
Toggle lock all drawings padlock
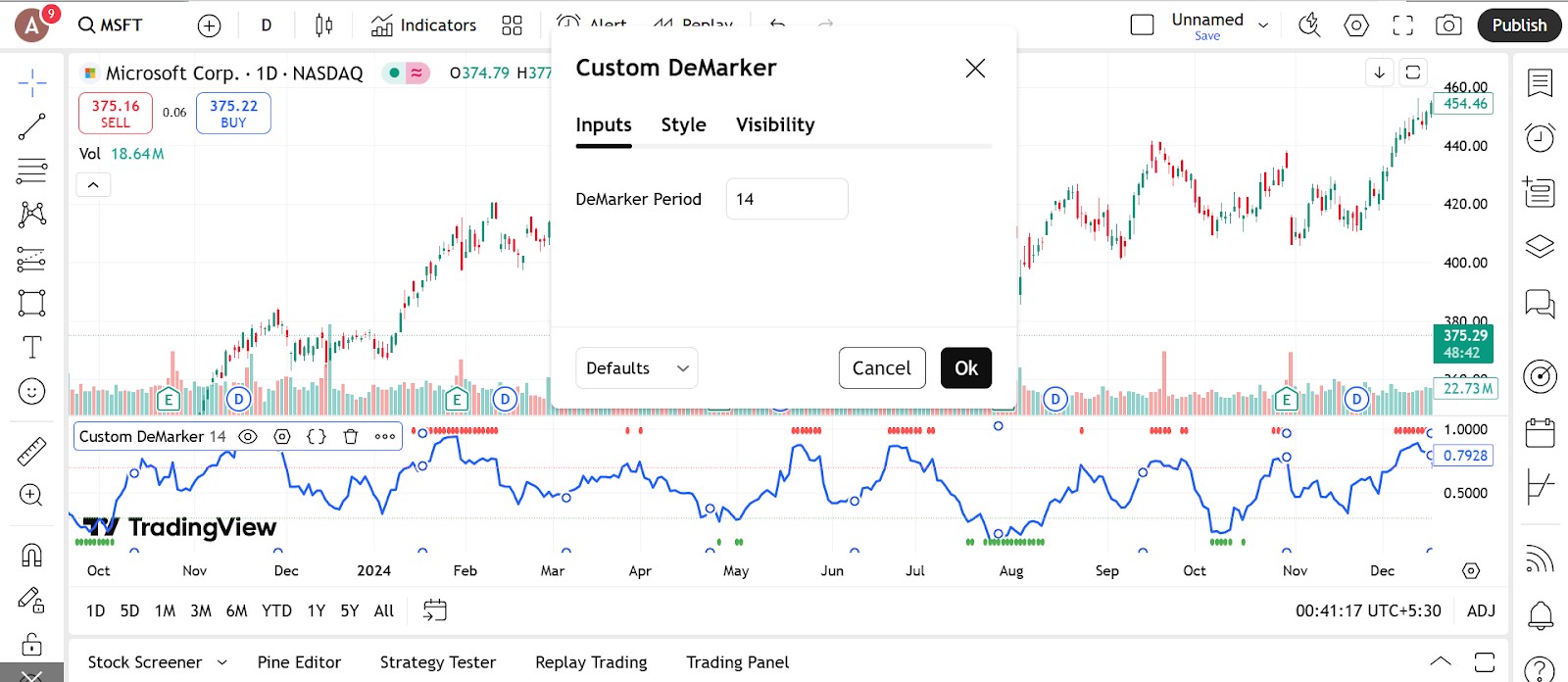tap(31, 644)
